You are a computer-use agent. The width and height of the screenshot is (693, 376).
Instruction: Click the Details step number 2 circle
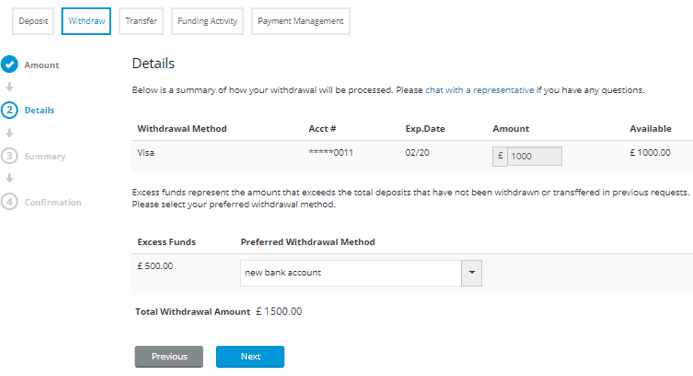point(9,110)
